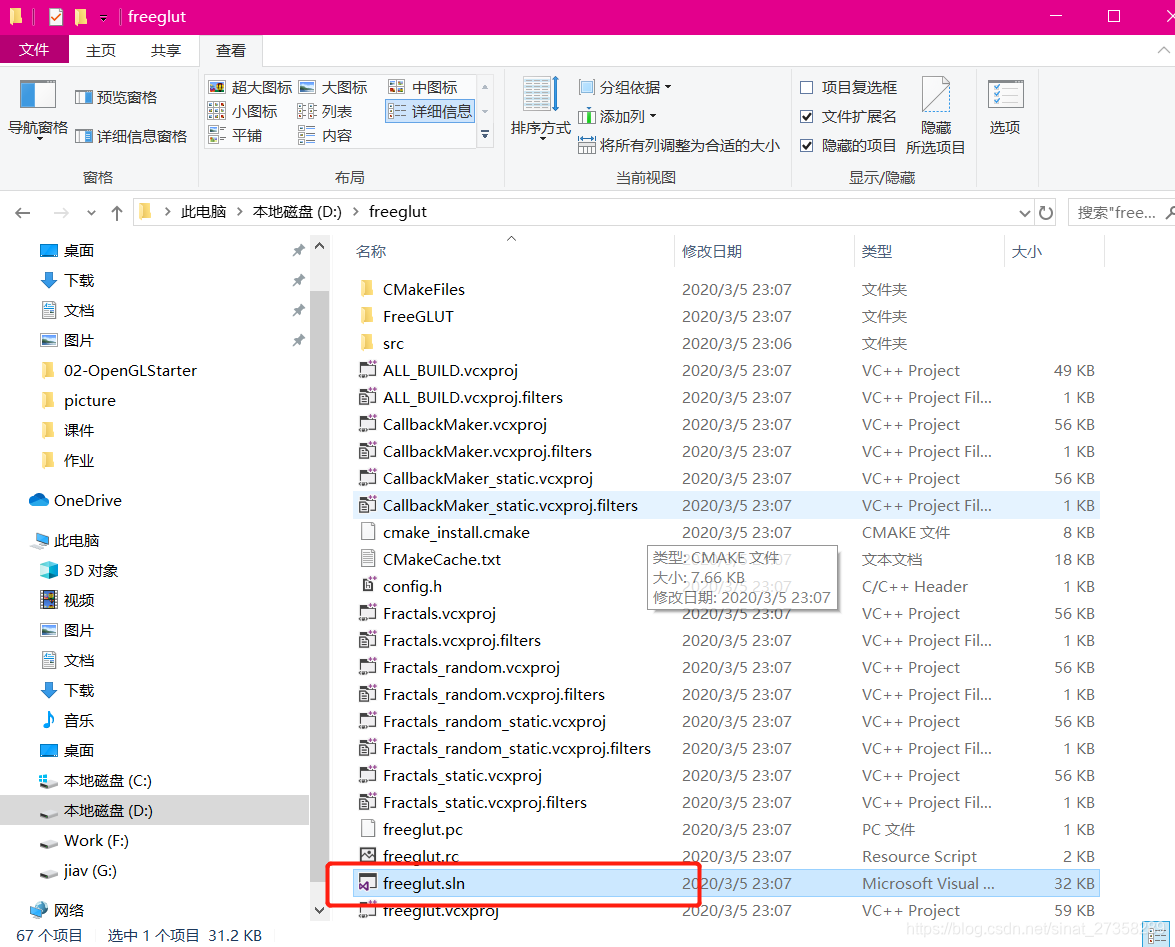
Task: Open Network in navigation pane
Action: [57, 910]
